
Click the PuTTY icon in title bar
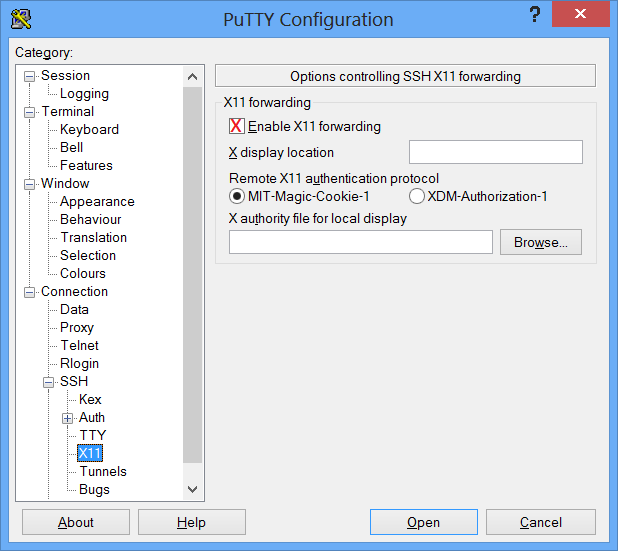pyautogui.click(x=21, y=19)
